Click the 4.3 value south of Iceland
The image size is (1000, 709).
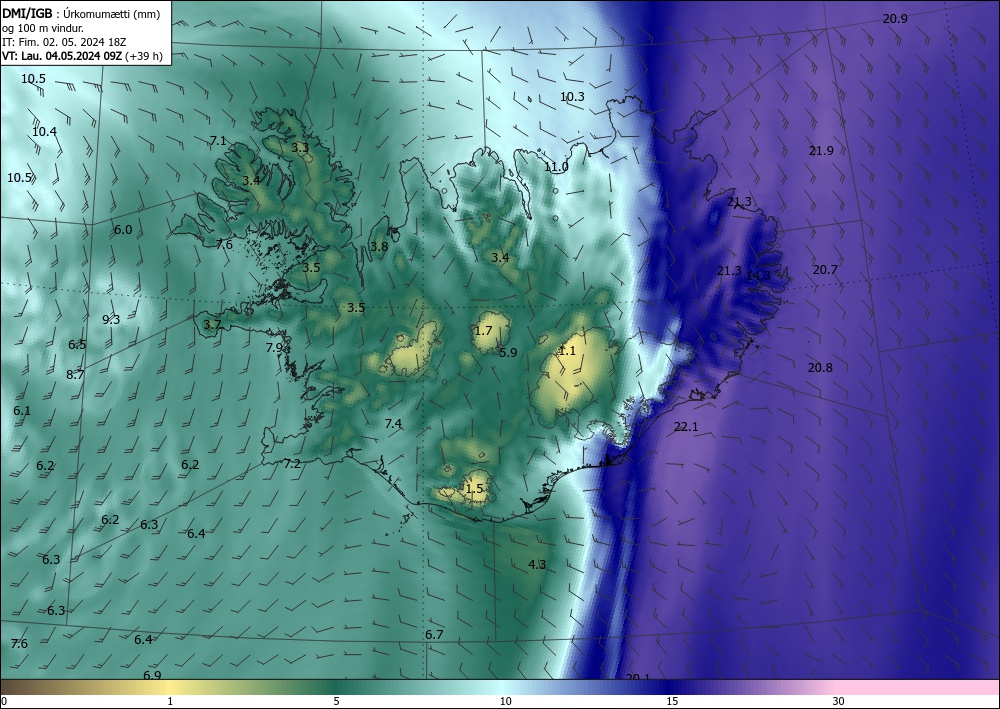pyautogui.click(x=538, y=564)
